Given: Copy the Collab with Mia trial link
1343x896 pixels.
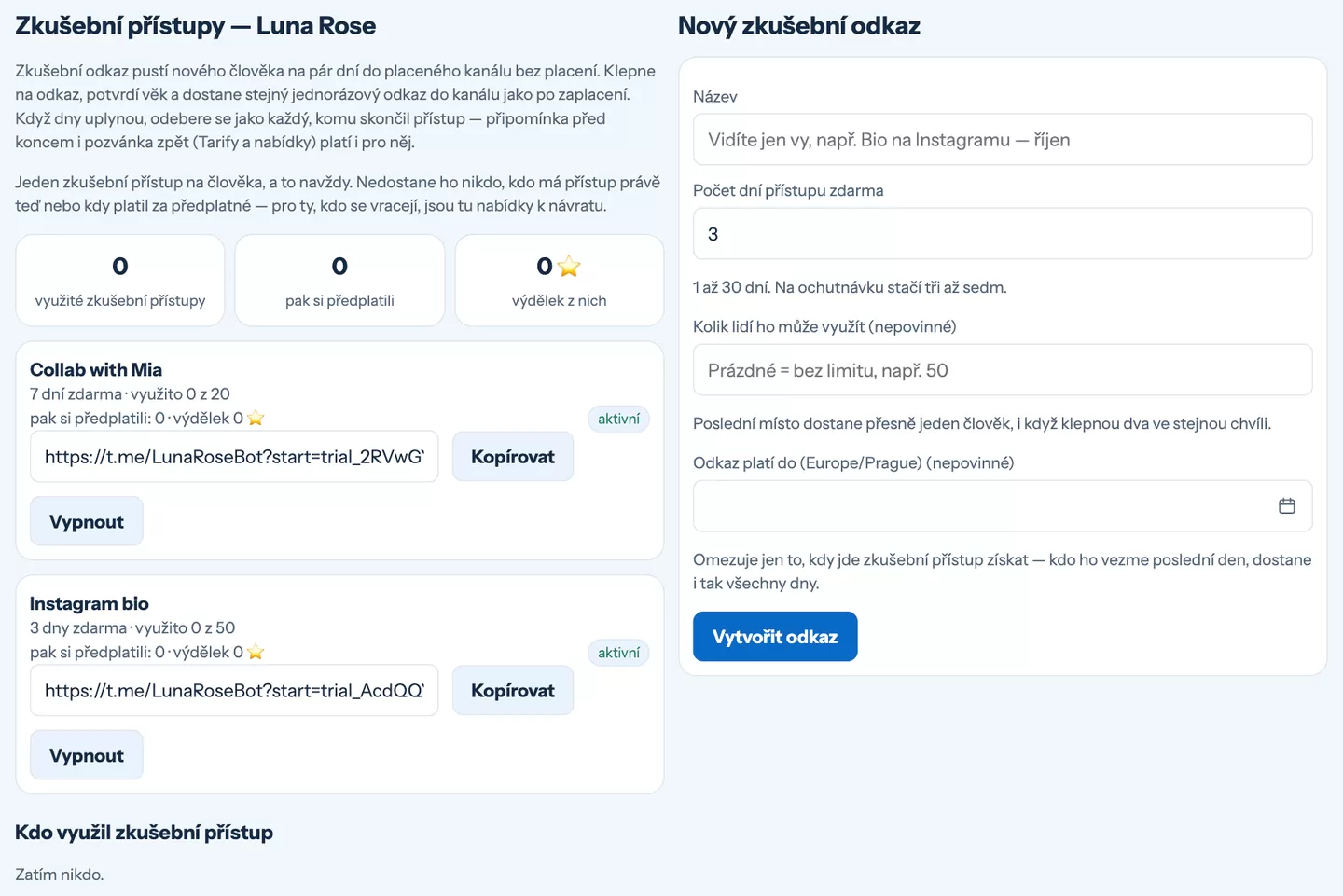Looking at the screenshot, I should 513,457.
